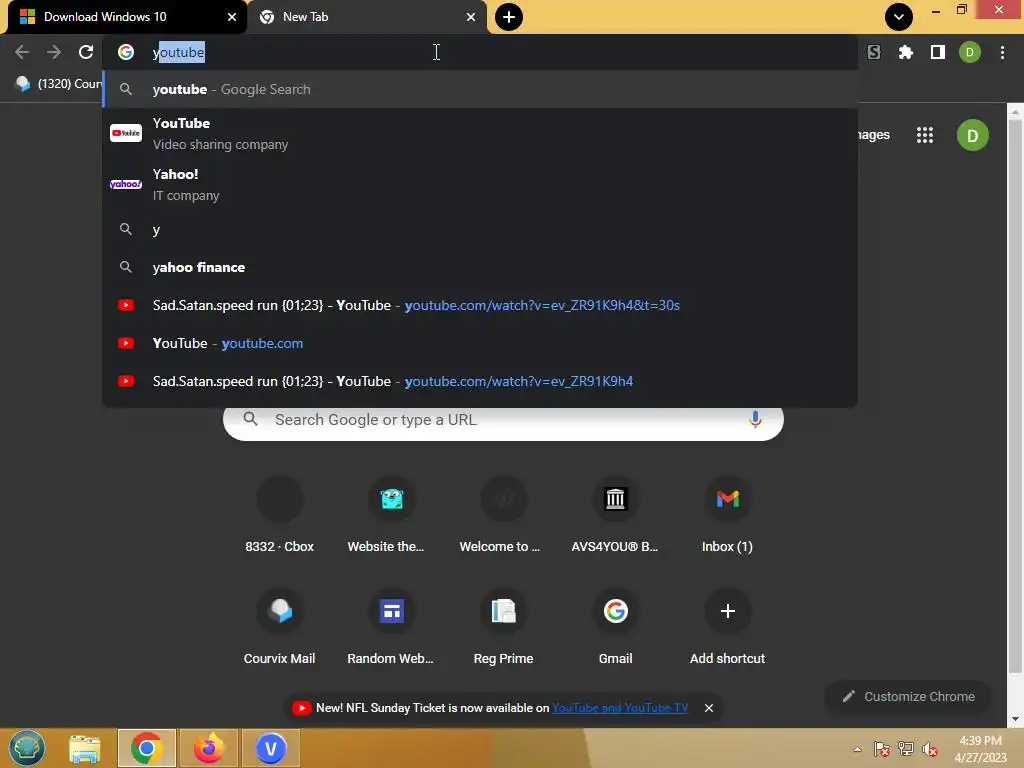Dismiss the NFL Sunday Ticket promo

click(x=709, y=708)
